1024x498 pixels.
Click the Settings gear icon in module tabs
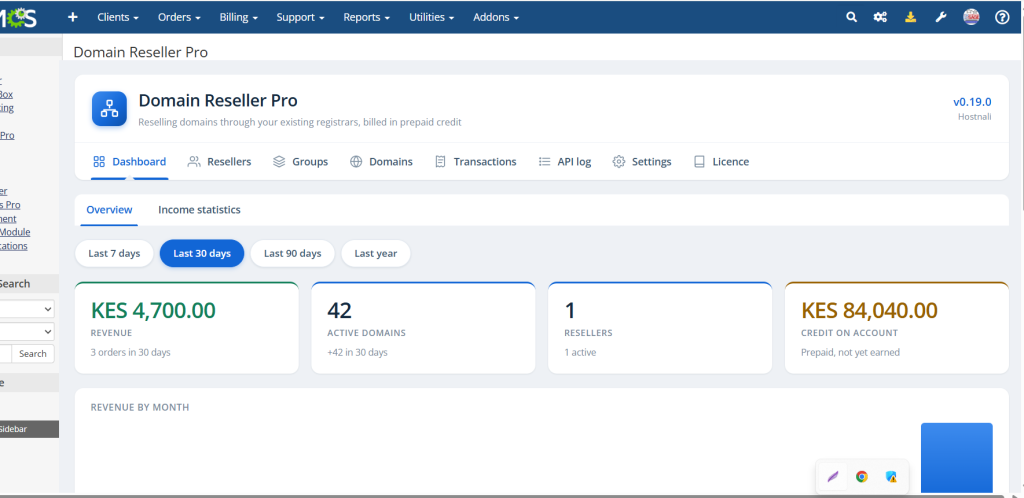pyautogui.click(x=618, y=161)
